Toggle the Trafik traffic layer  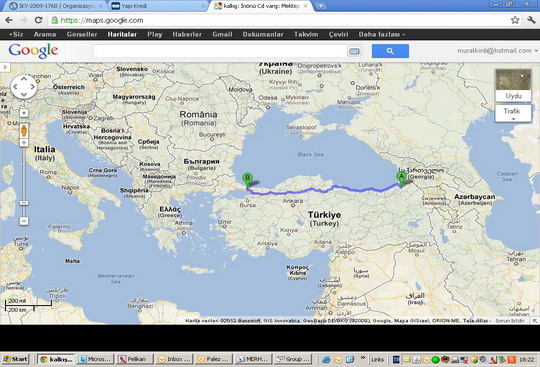513,113
